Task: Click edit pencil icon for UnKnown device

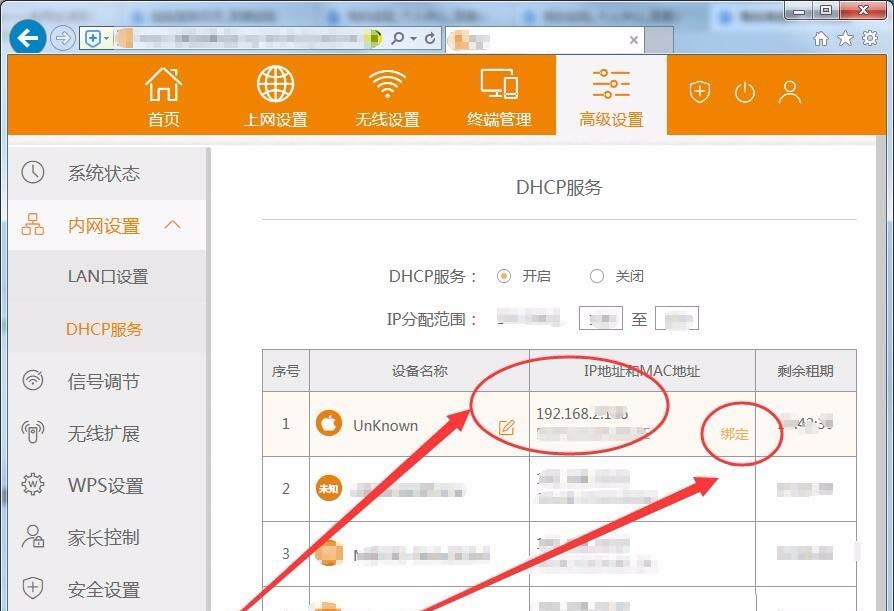Action: tap(507, 427)
